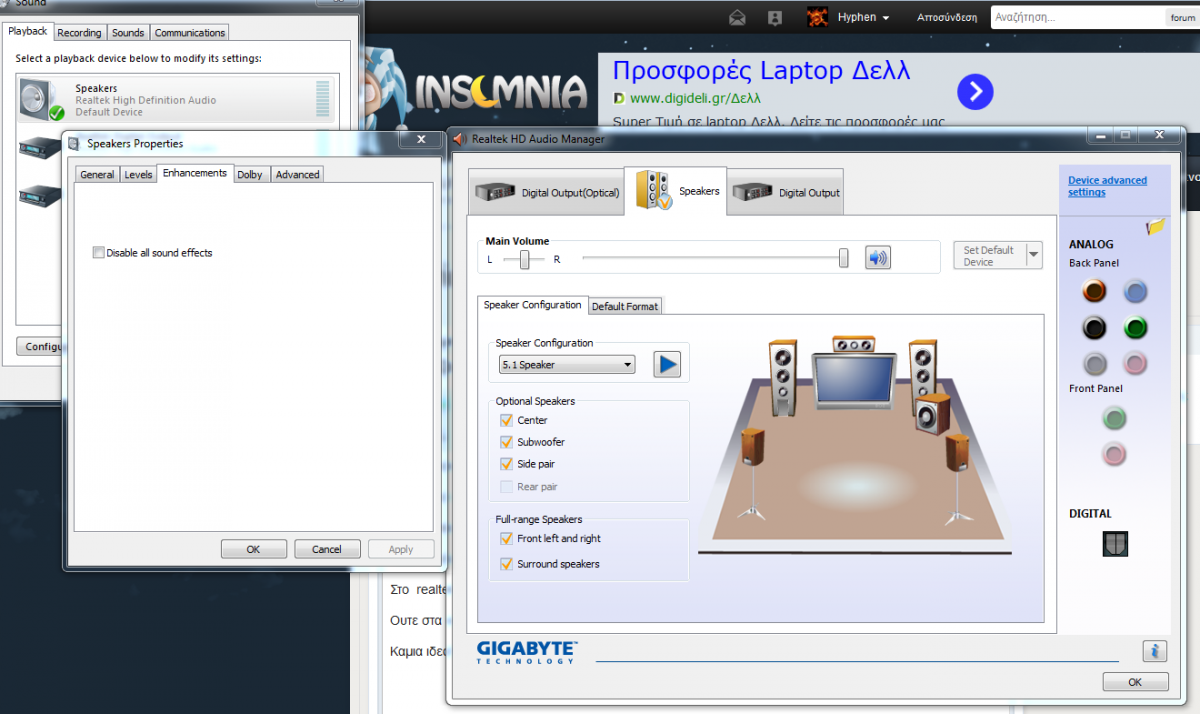Switch to the Digital Output tab
The height and width of the screenshot is (714, 1200).
point(786,192)
